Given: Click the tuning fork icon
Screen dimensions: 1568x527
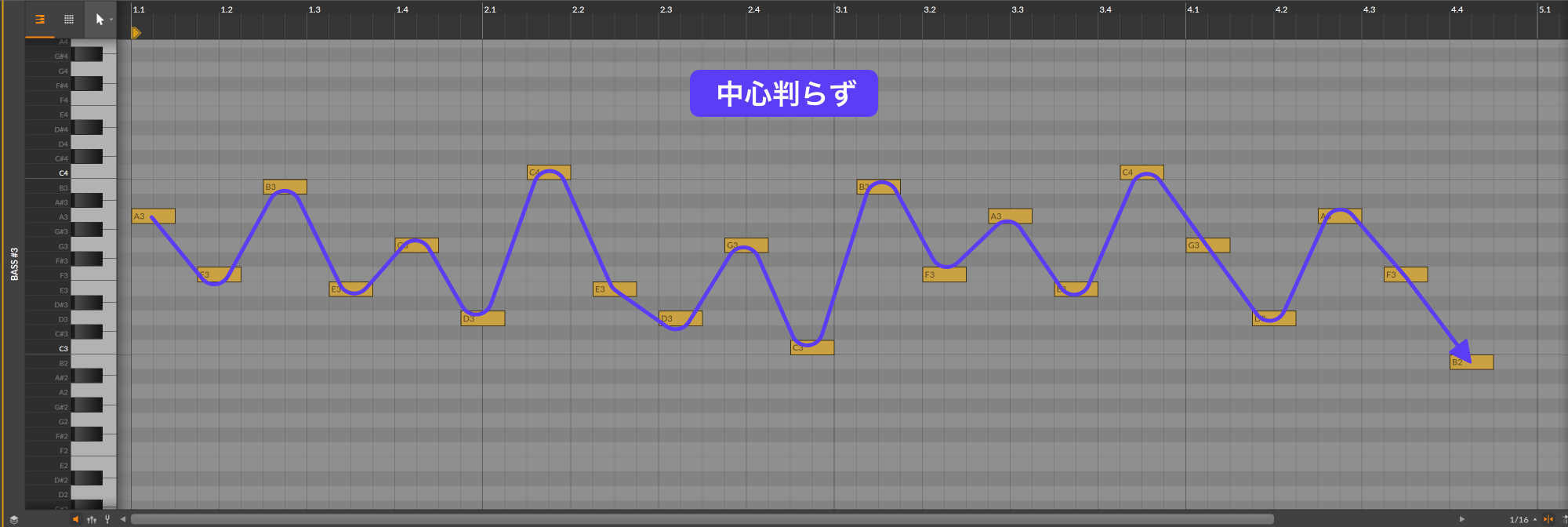Looking at the screenshot, I should pyautogui.click(x=107, y=519).
